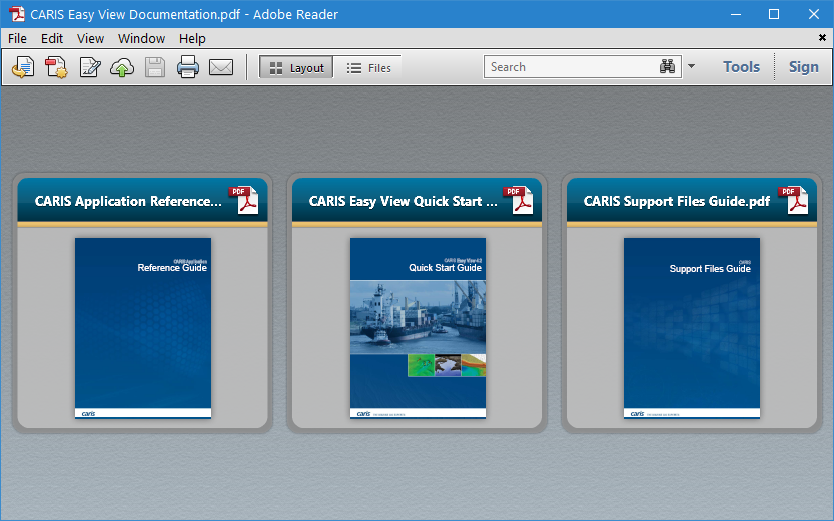
Task: Click PDF icon on CARIS Support Files Guide
Action: [x=794, y=200]
